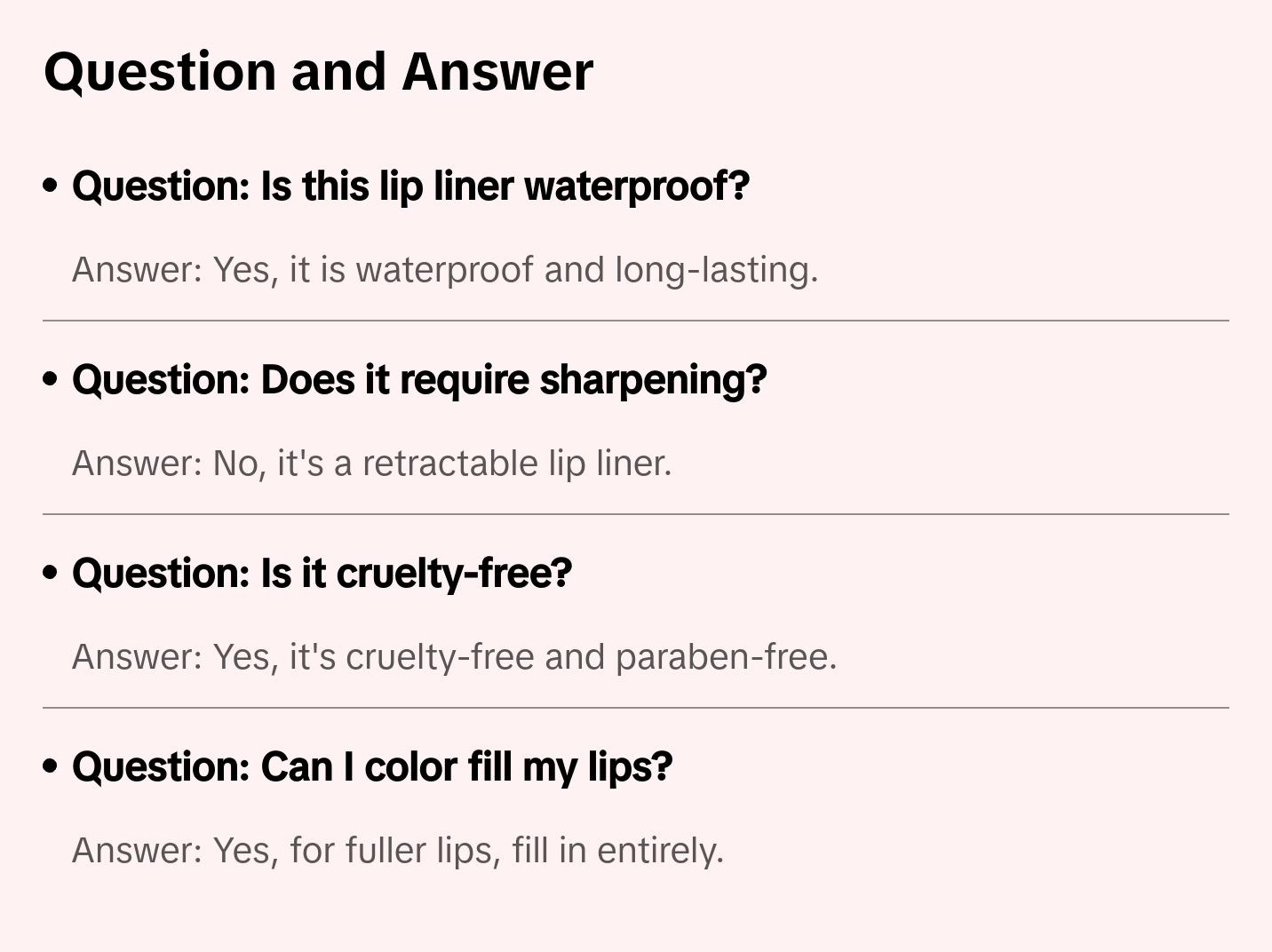The height and width of the screenshot is (952, 1272).
Task: Click the answer "No, it's a retractable lip liner"
Action: 371,464
